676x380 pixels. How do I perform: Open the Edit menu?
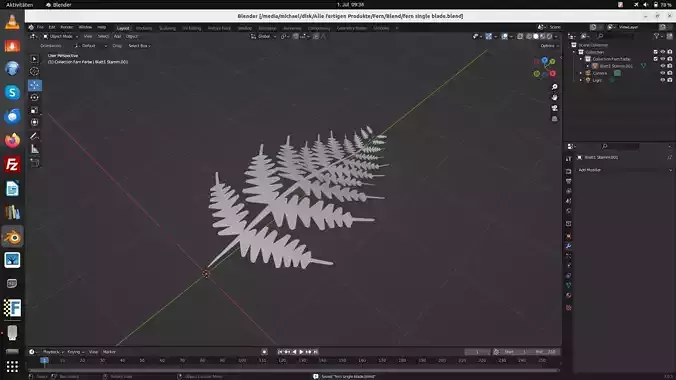point(52,27)
